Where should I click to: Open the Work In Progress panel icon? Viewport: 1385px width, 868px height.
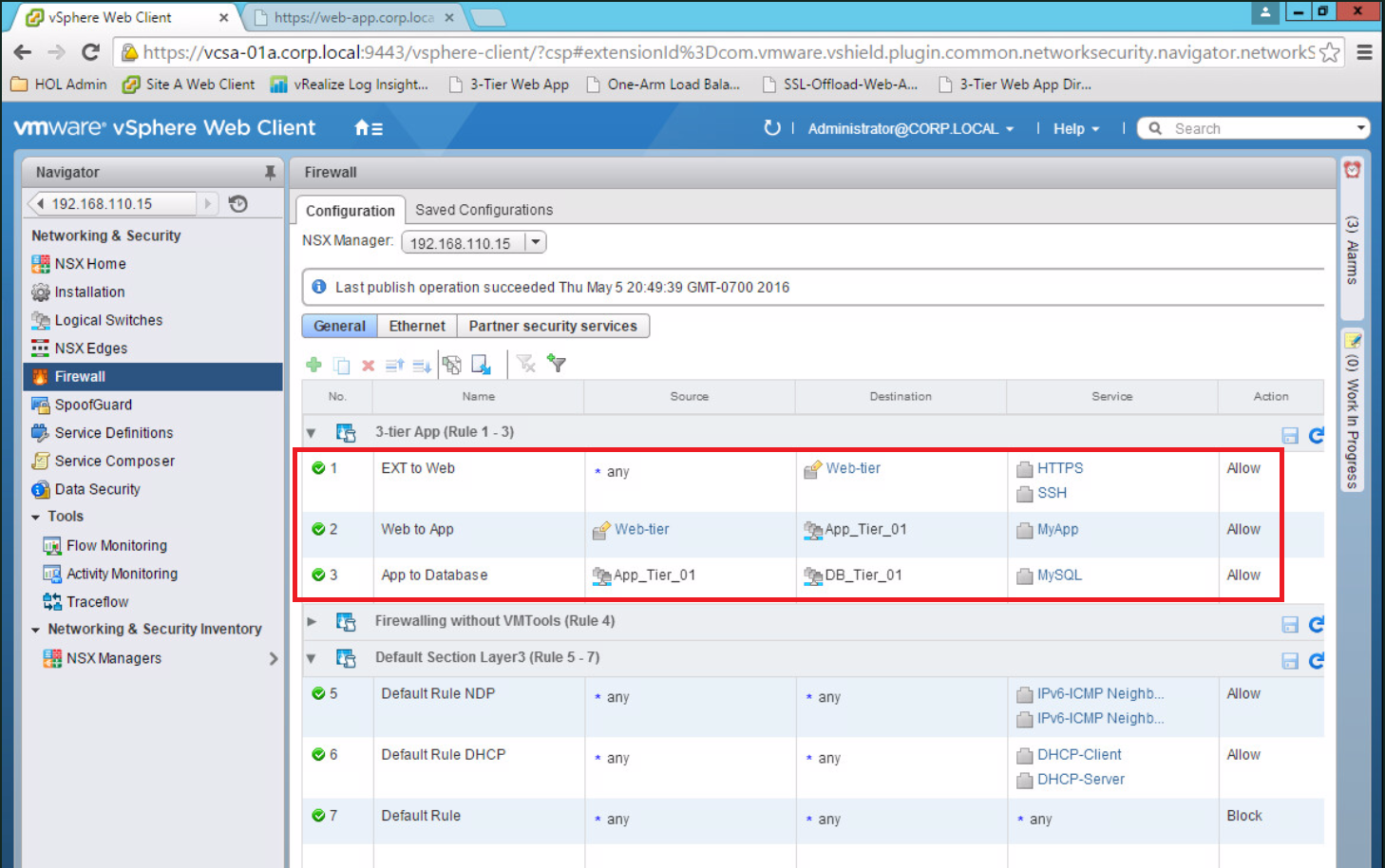click(x=1352, y=340)
